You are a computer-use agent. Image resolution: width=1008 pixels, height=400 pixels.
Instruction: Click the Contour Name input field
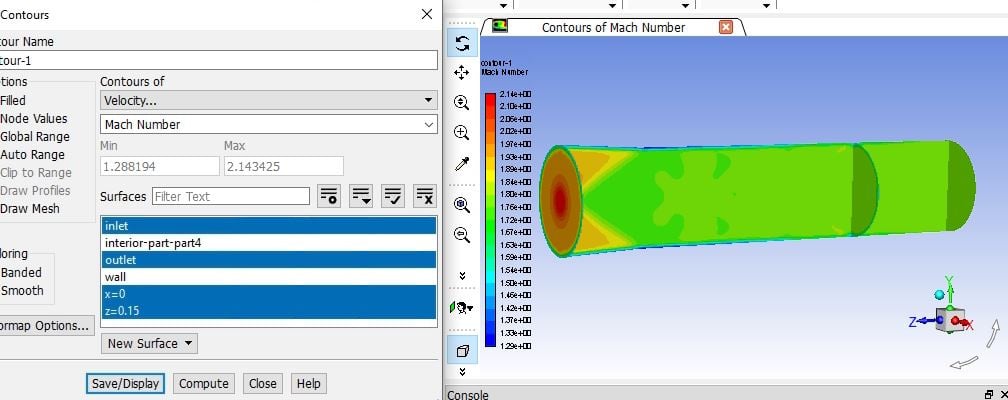coord(219,60)
